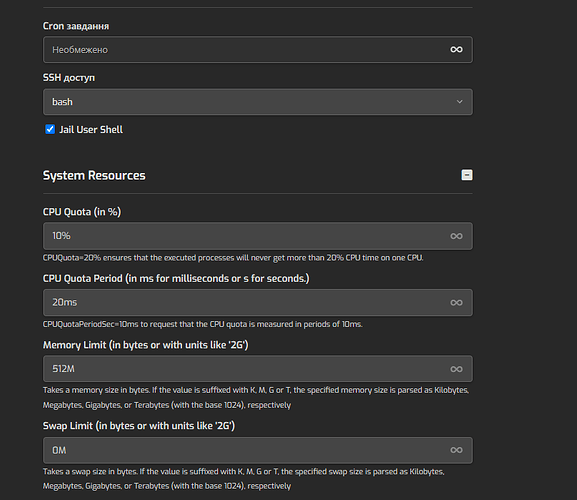Set Swap Limit unlimited with infinity icon
This screenshot has height=500, width=577.
click(456, 450)
